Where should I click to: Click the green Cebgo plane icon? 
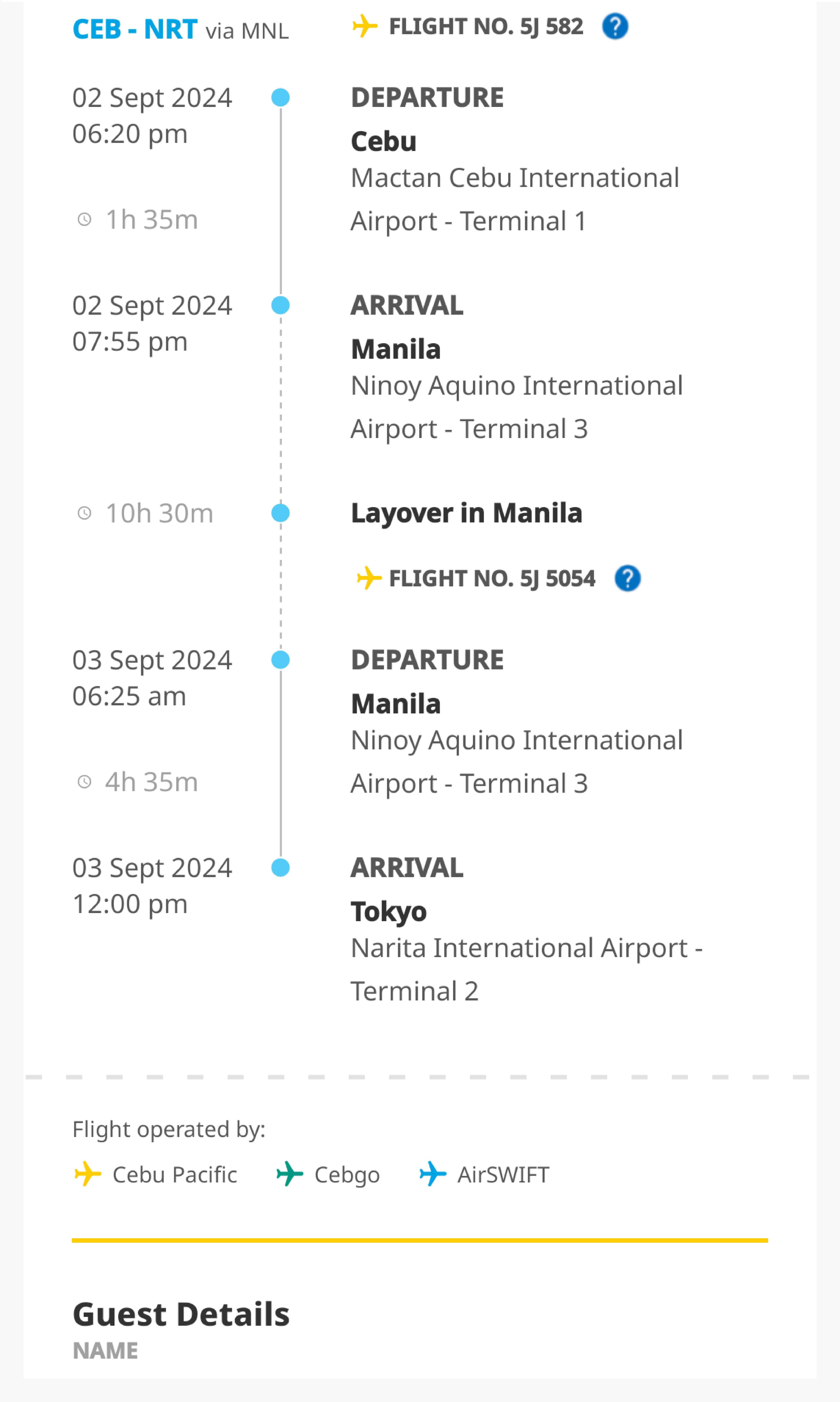point(289,1175)
